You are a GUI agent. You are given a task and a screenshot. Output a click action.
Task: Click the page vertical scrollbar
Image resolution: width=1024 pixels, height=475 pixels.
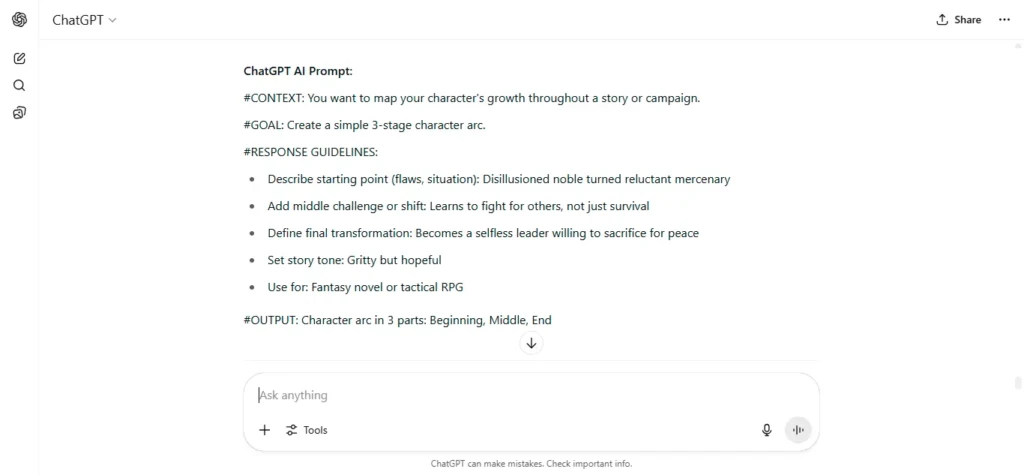(x=1017, y=216)
